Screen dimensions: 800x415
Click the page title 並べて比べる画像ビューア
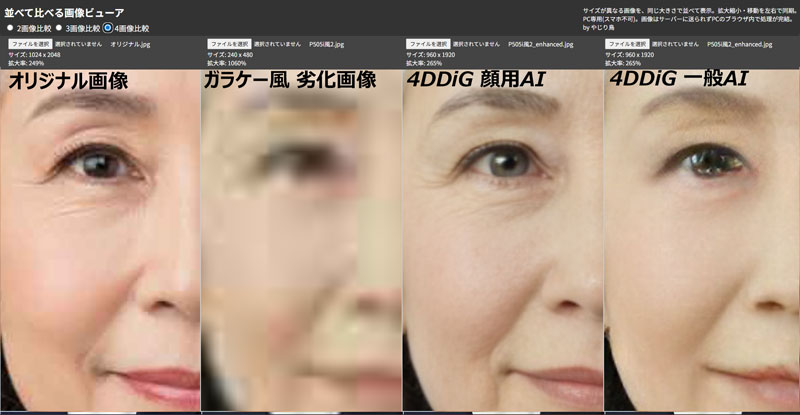[64, 13]
